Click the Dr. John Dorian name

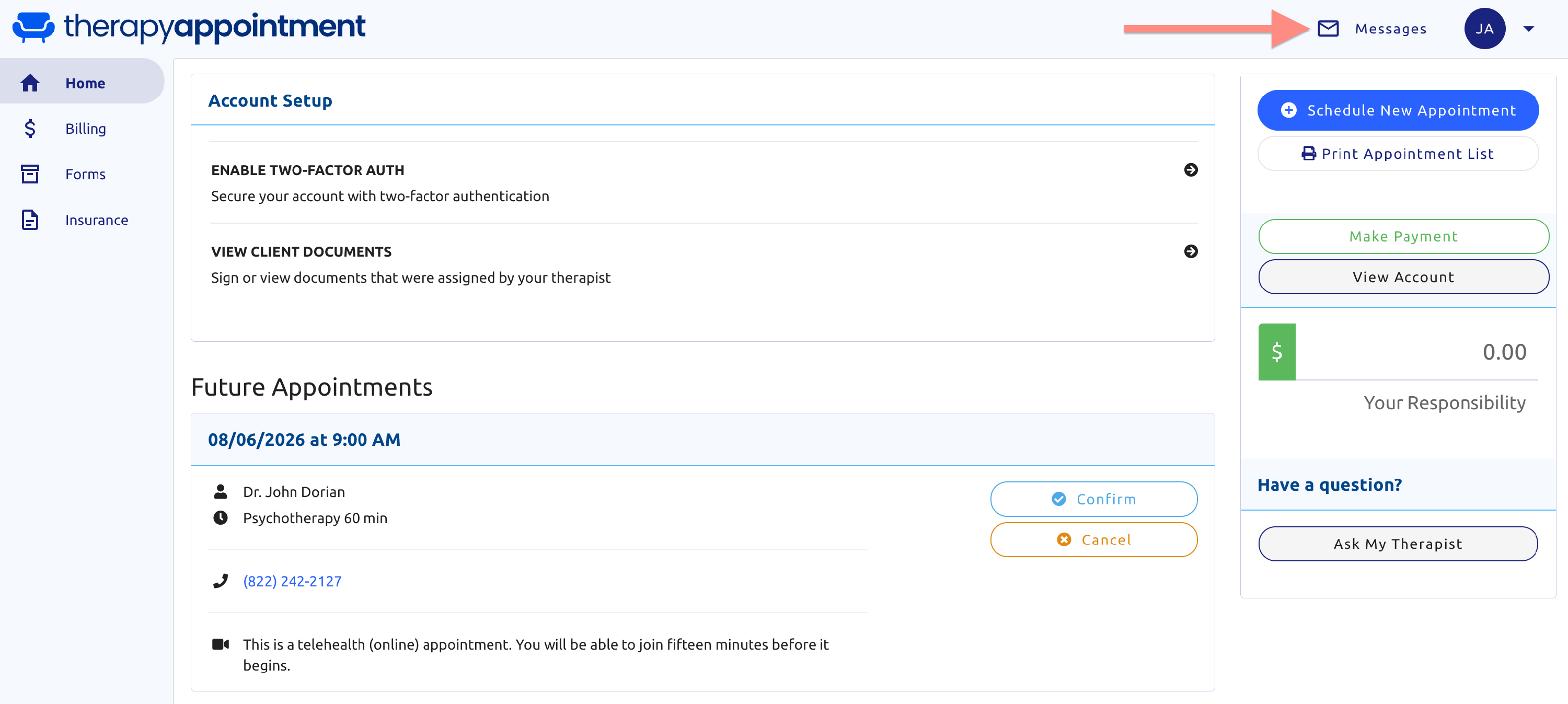pos(293,492)
